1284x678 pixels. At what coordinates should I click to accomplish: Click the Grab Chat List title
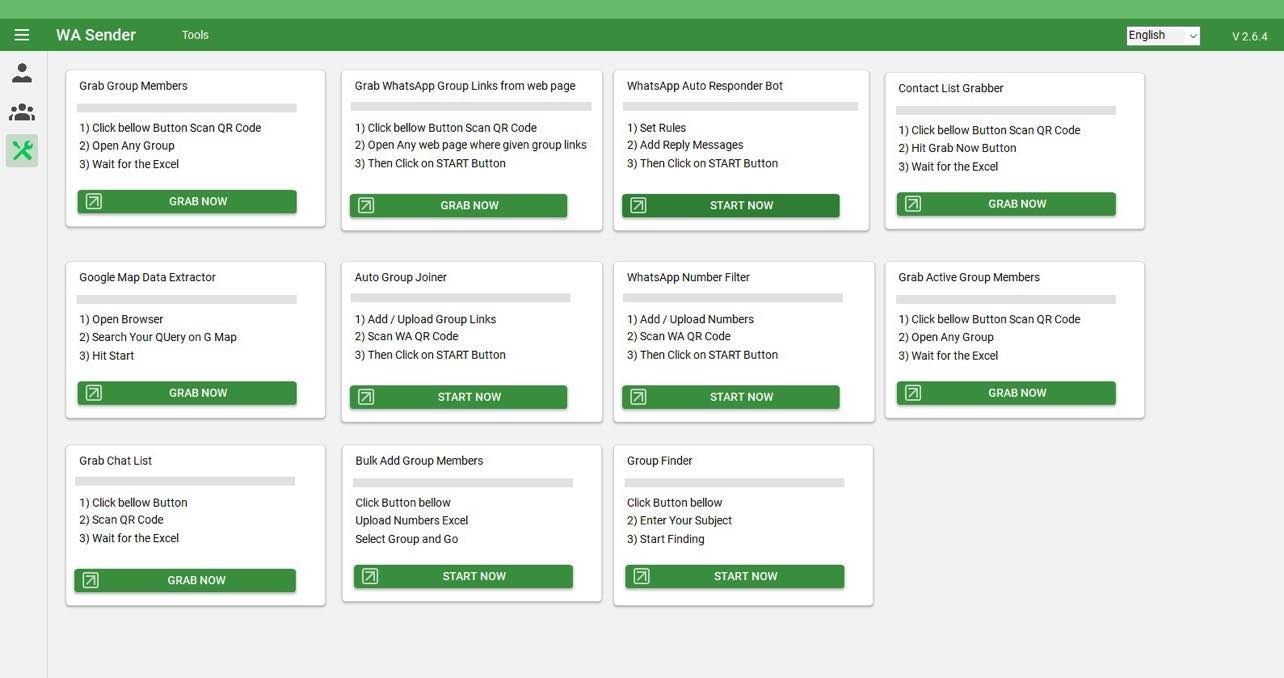tap(116, 461)
